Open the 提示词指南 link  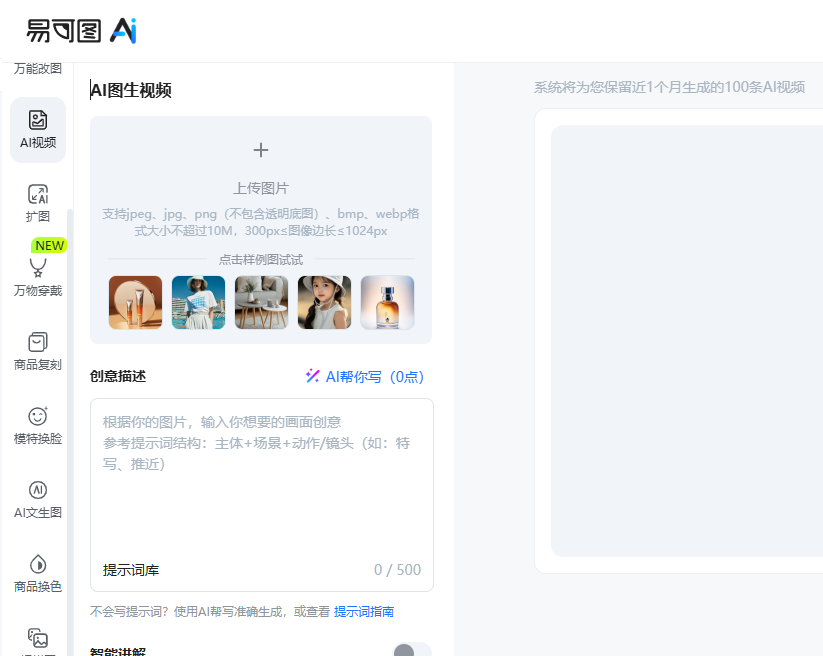click(364, 612)
